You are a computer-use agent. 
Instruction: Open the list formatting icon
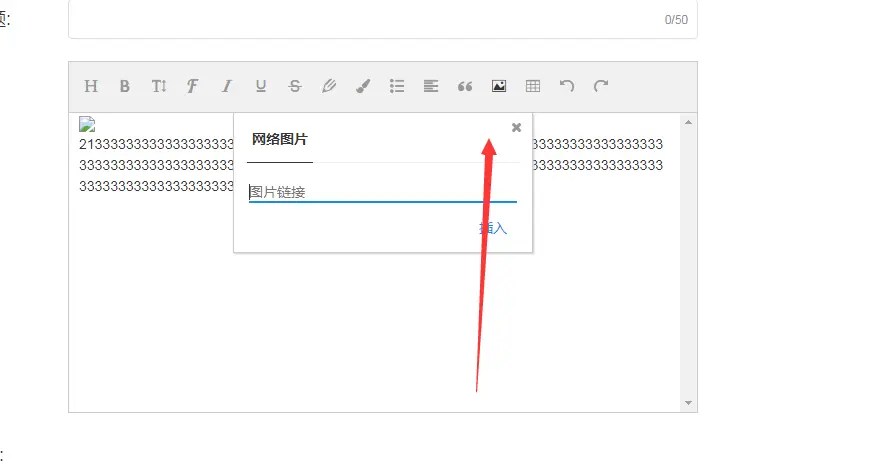point(397,86)
